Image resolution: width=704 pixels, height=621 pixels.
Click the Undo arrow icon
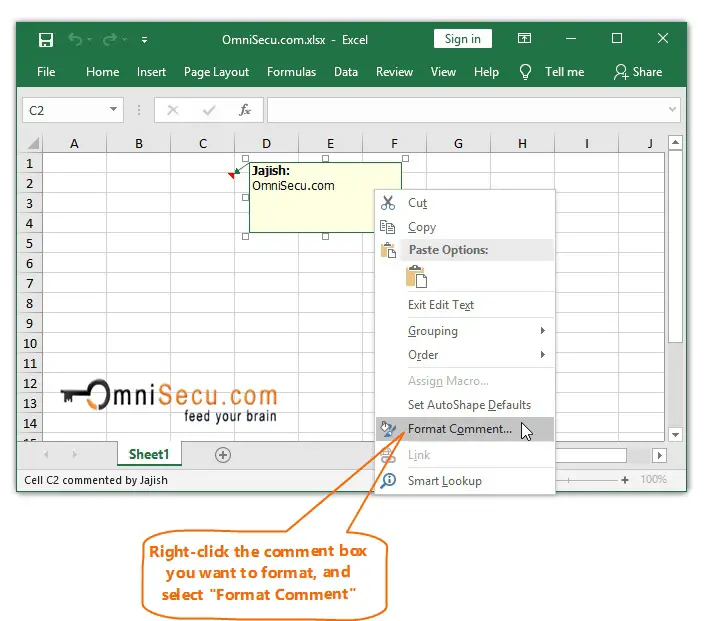[x=75, y=40]
